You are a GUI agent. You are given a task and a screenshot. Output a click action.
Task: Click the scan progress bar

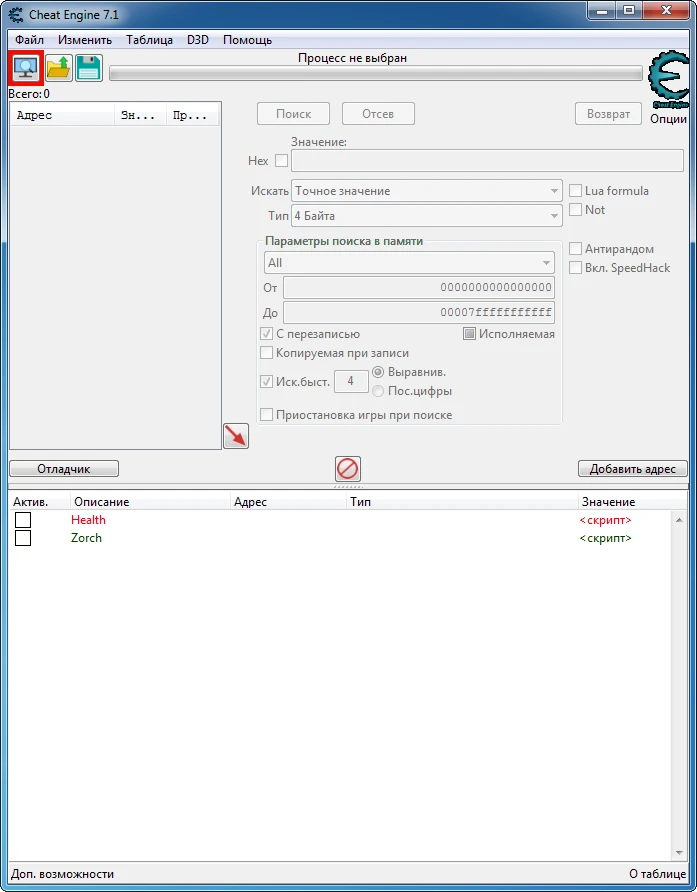pos(376,73)
